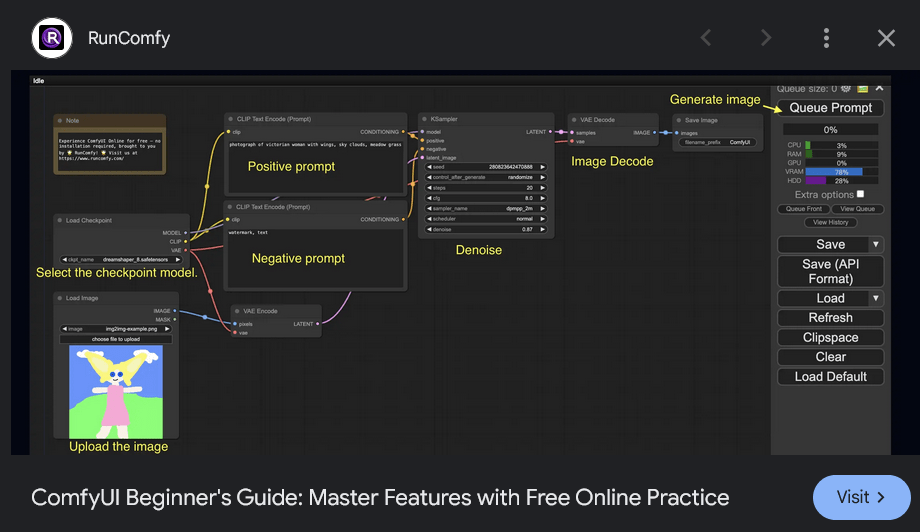Expand the Load button dropdown arrow
Viewport: 920px width, 532px height.
(876, 298)
